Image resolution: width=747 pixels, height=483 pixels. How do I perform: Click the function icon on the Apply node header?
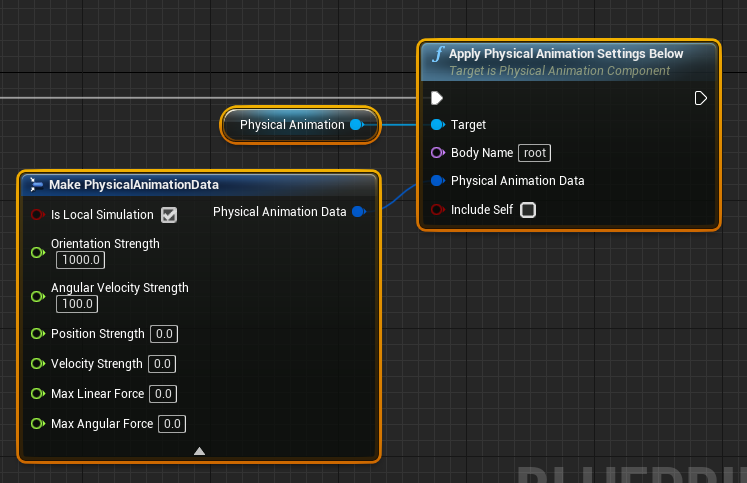point(438,54)
